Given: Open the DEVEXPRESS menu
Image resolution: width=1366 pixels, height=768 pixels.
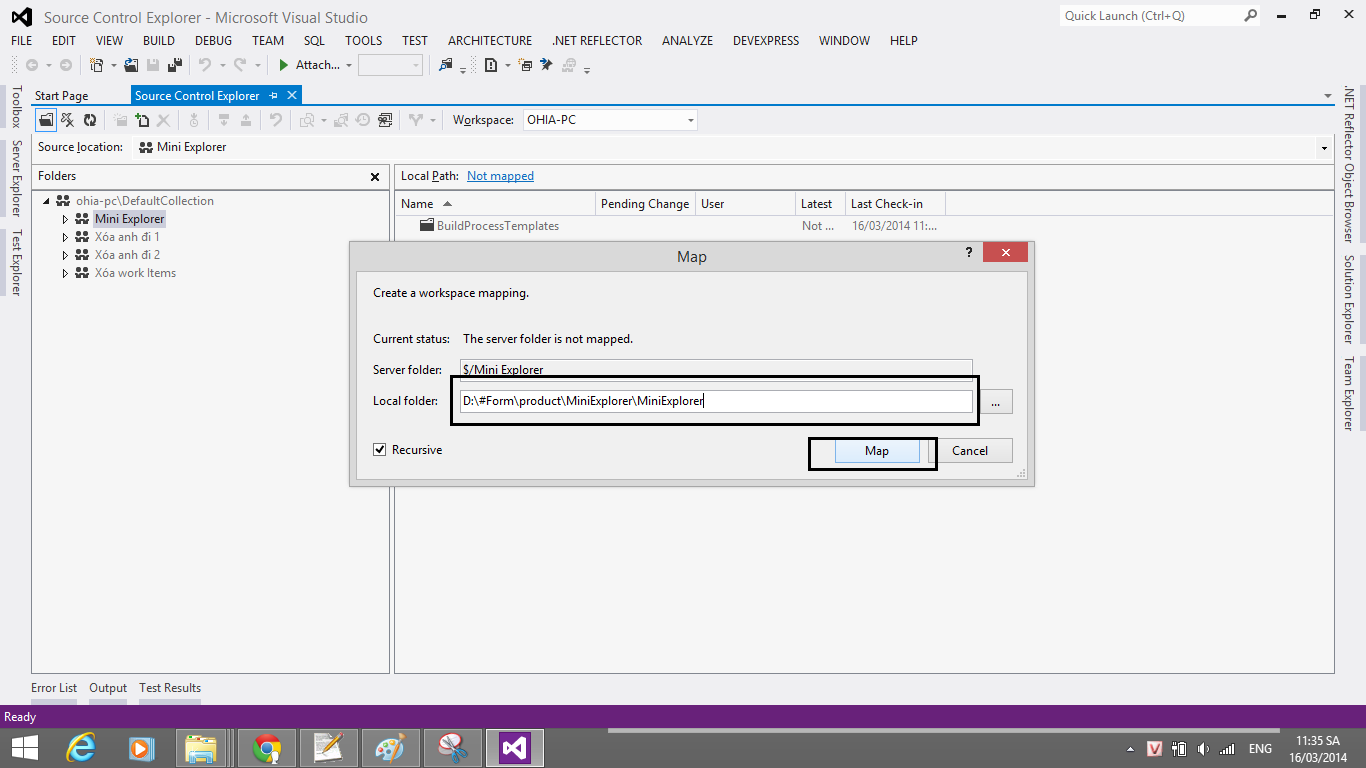Looking at the screenshot, I should 766,41.
